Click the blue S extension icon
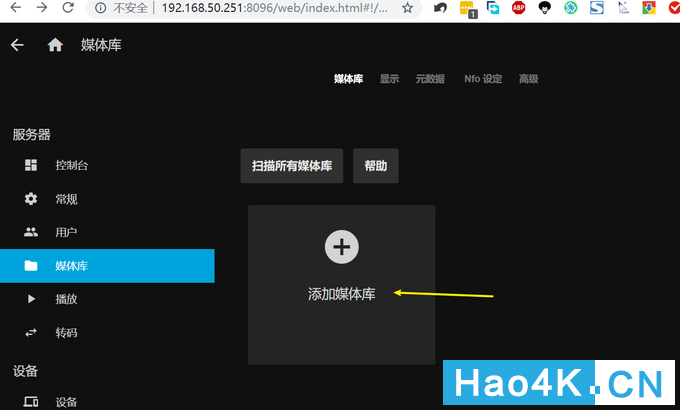 (597, 8)
